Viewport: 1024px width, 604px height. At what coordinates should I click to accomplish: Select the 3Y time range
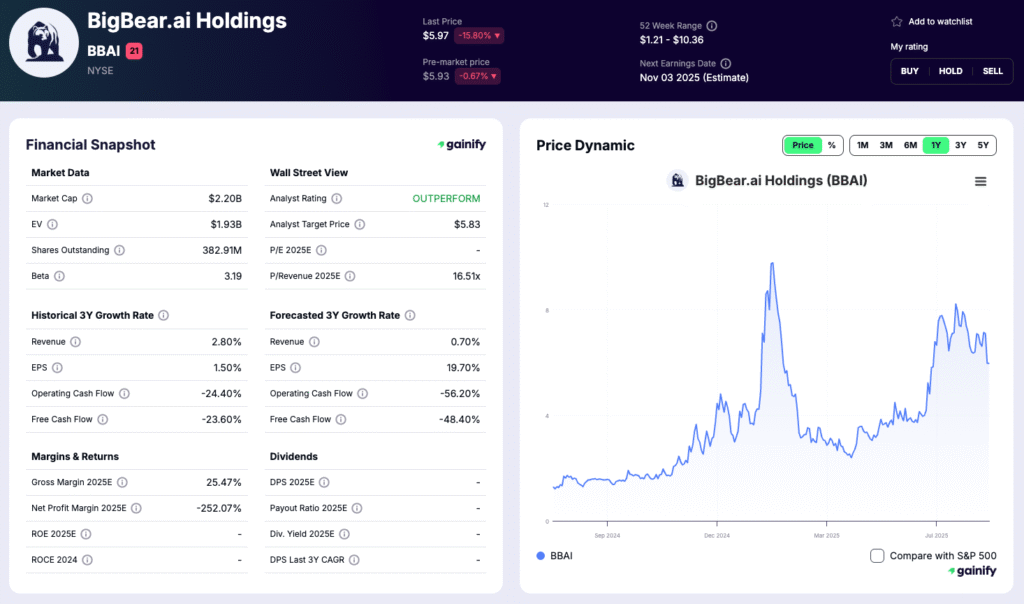960,145
